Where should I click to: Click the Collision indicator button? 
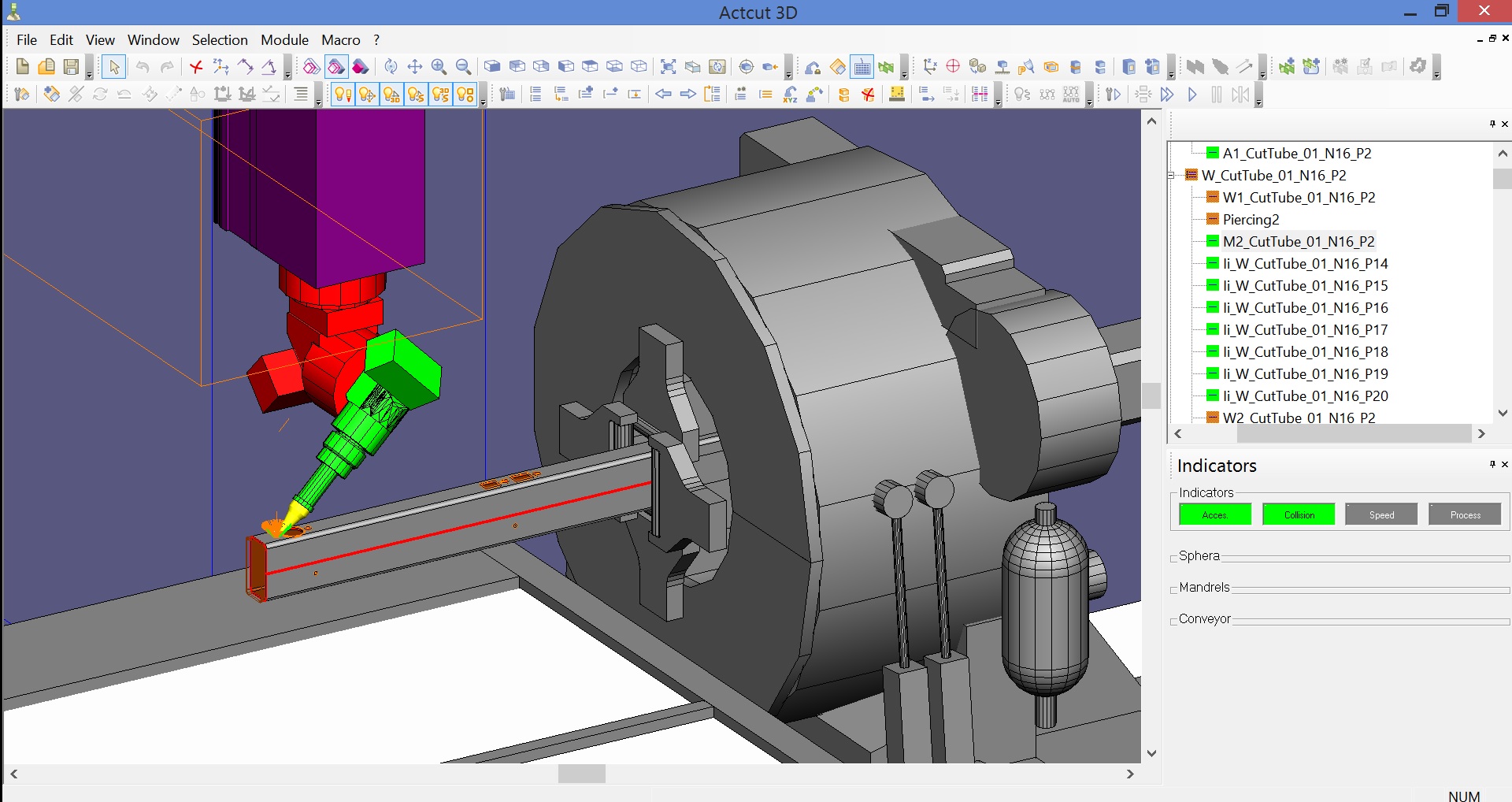pyautogui.click(x=1299, y=514)
